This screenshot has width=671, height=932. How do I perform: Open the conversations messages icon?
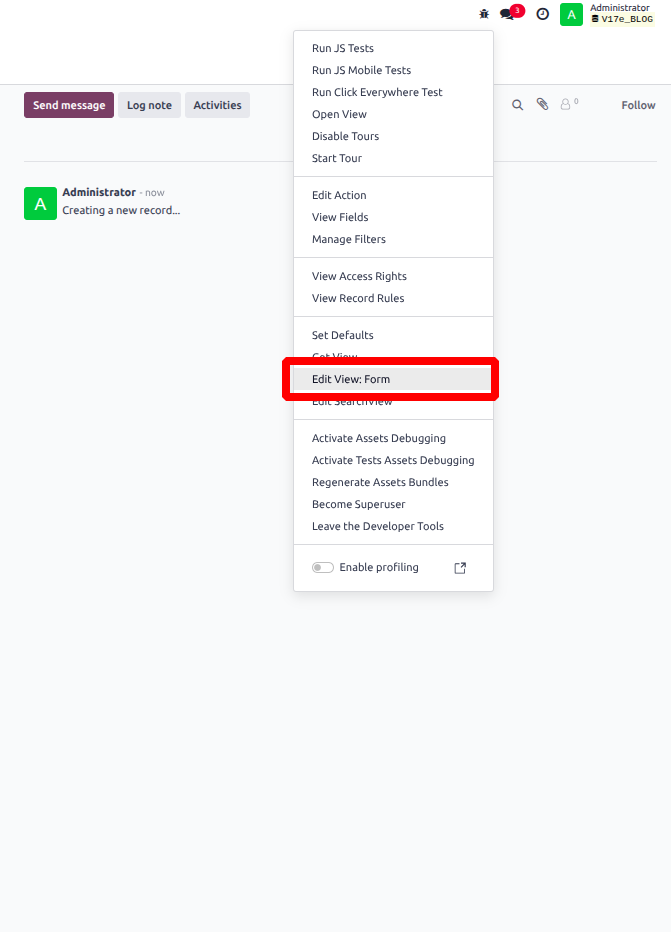click(x=509, y=14)
